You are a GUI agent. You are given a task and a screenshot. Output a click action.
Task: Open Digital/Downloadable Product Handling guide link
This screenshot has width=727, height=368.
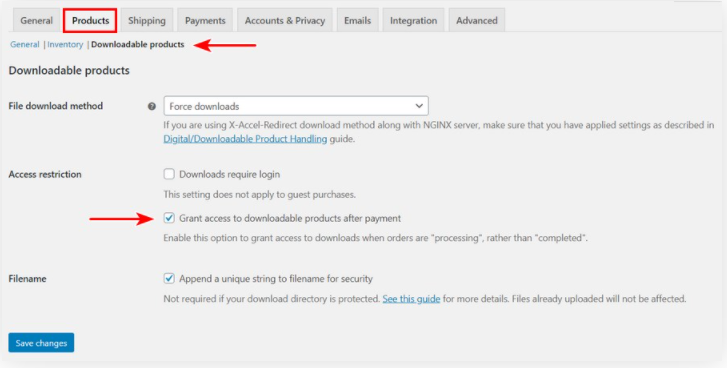coord(245,139)
